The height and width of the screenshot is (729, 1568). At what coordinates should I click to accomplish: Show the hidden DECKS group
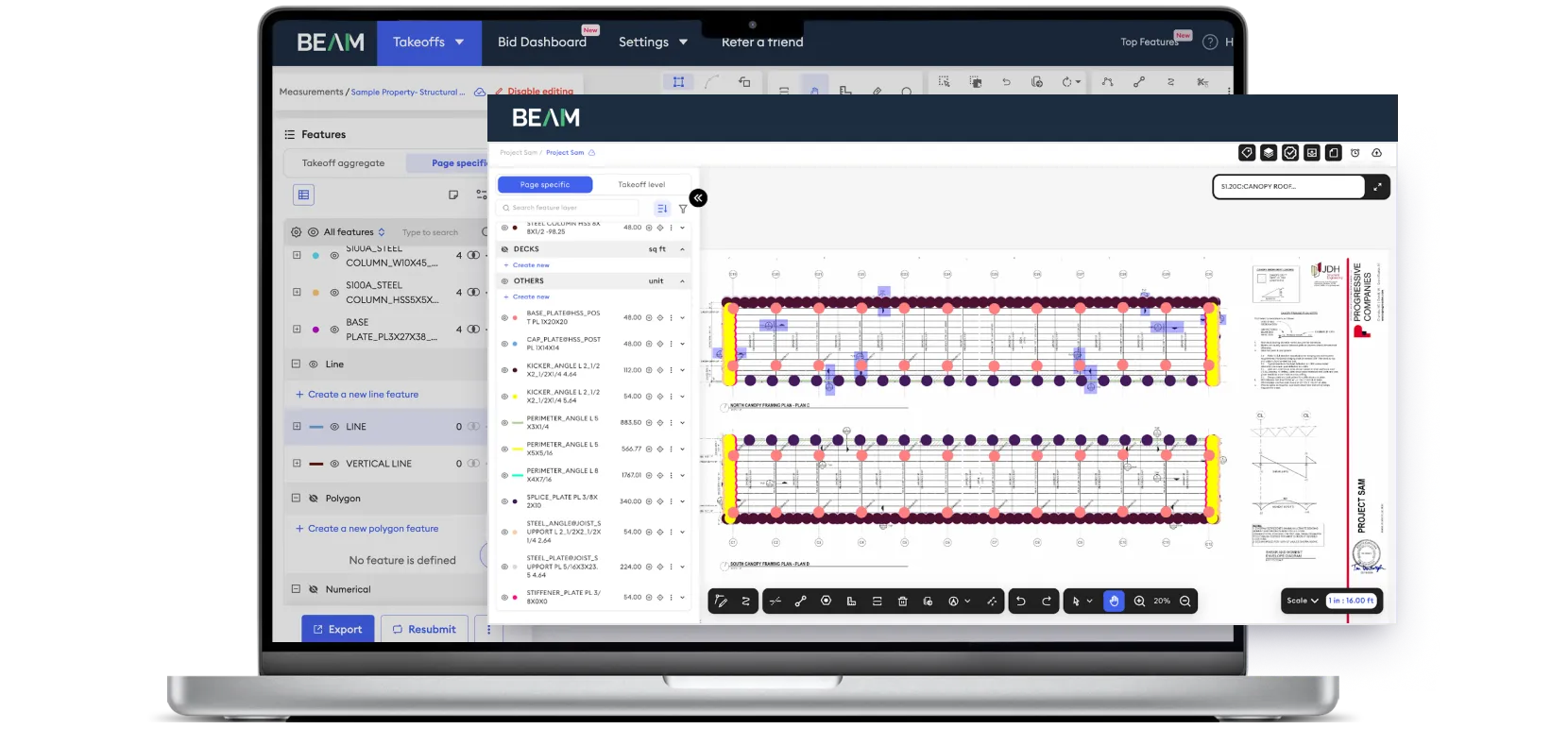coord(504,250)
